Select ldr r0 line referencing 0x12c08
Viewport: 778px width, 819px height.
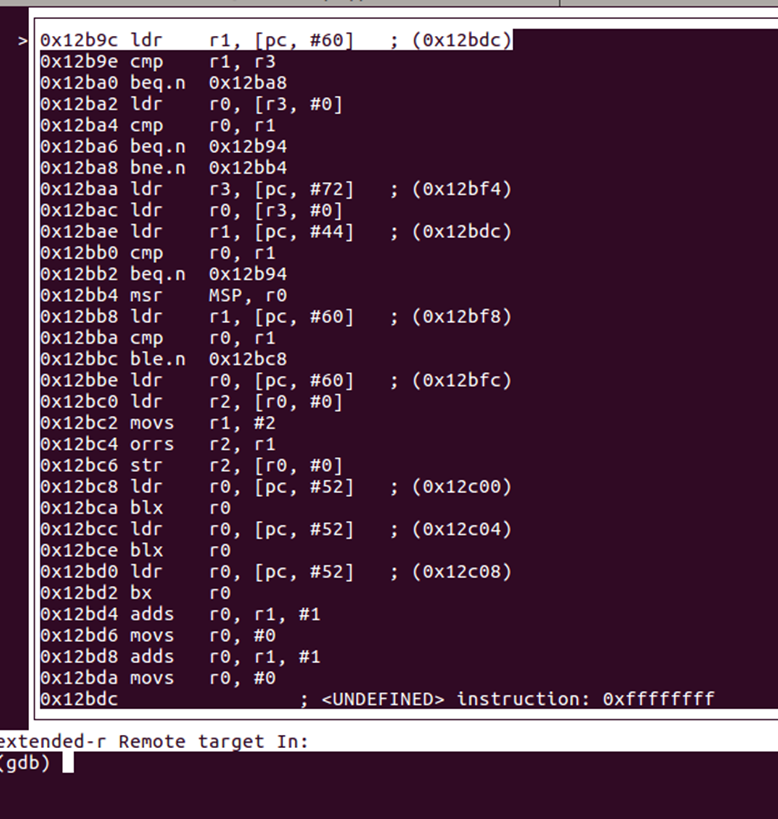click(276, 572)
